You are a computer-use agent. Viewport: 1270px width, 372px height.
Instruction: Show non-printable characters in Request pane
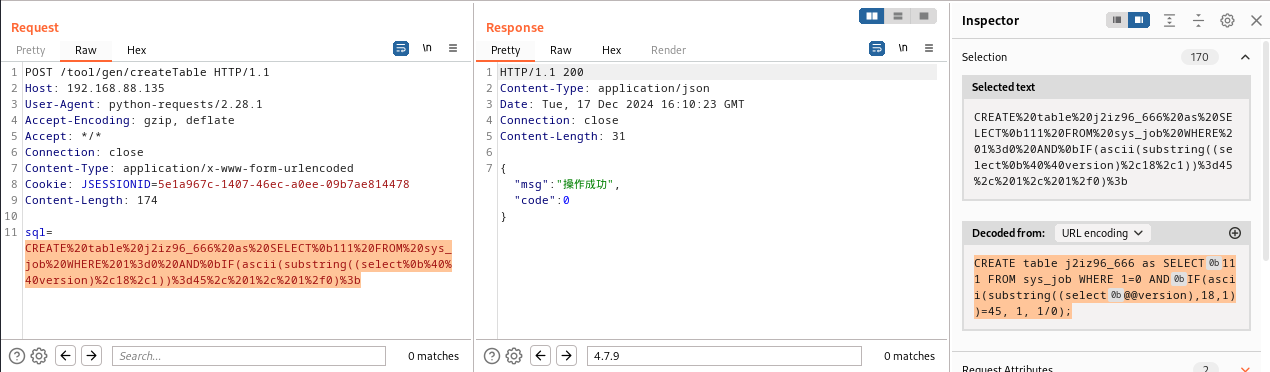pos(427,48)
